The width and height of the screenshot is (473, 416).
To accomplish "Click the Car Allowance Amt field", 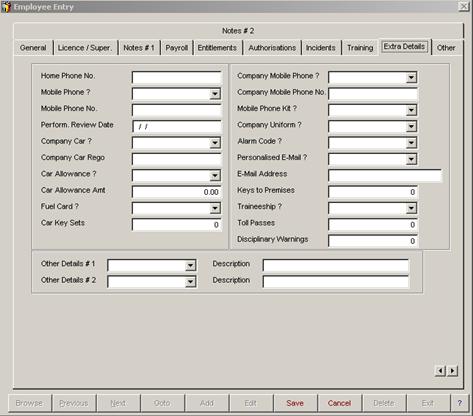I will click(176, 192).
